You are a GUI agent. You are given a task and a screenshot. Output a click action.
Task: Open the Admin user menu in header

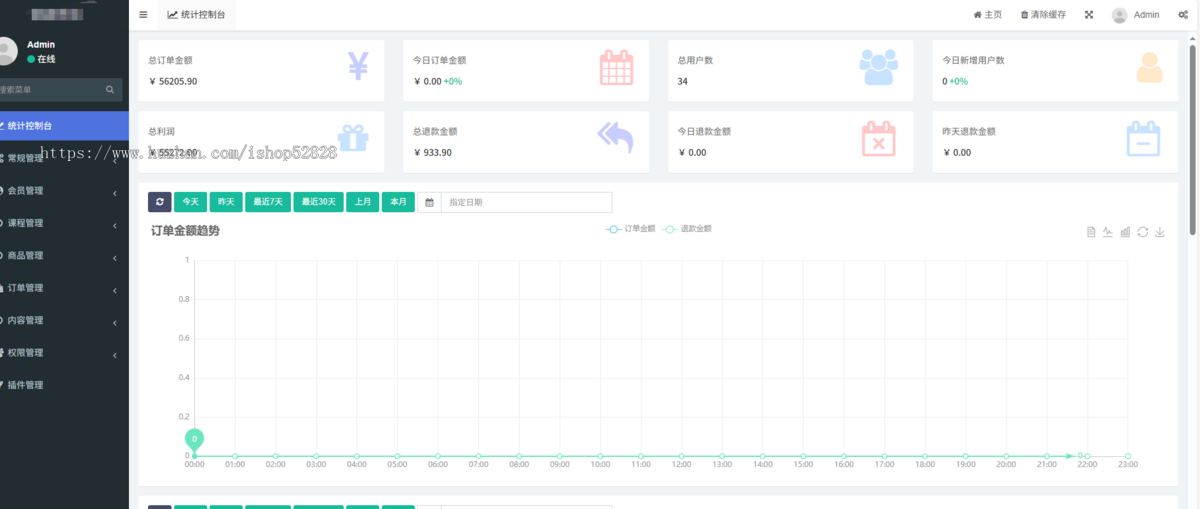click(x=1136, y=15)
